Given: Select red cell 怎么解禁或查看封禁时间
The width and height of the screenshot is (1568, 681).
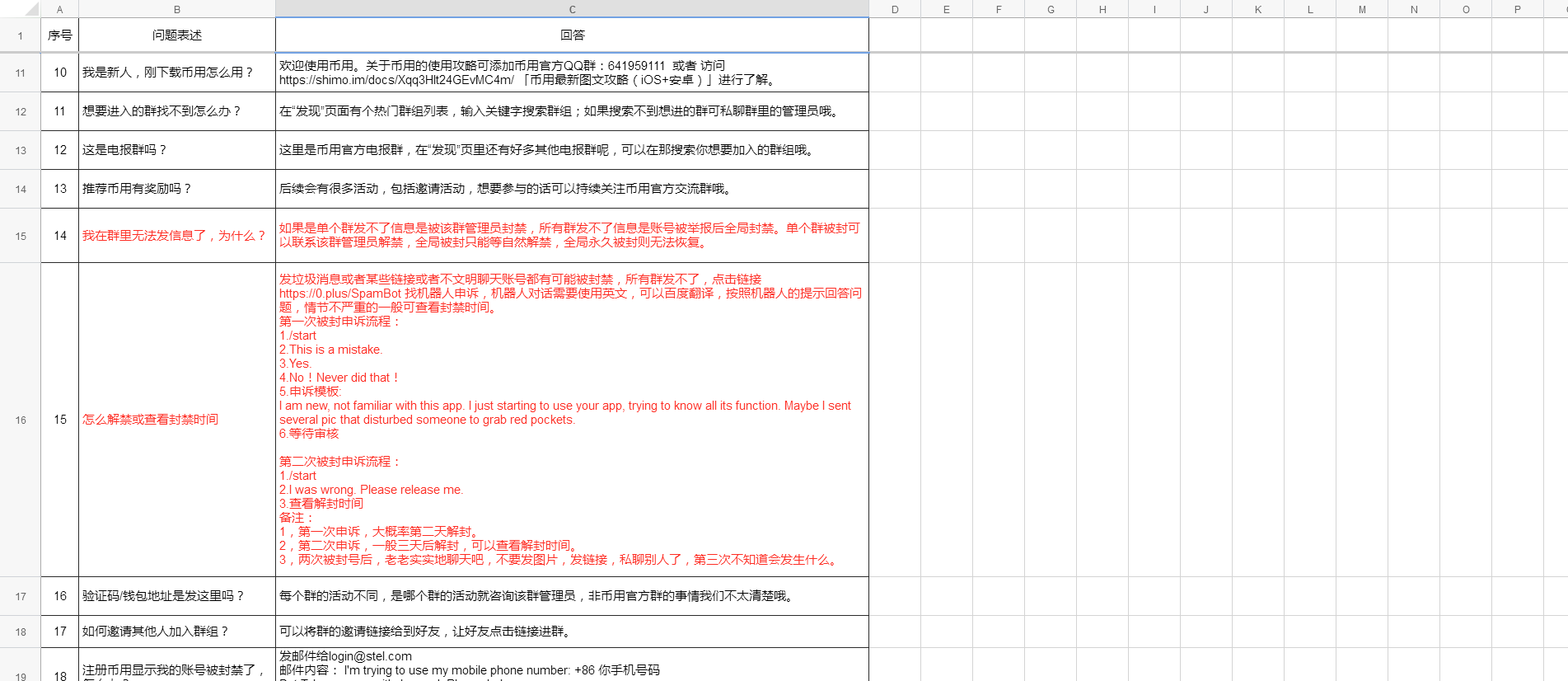Looking at the screenshot, I should click(177, 420).
